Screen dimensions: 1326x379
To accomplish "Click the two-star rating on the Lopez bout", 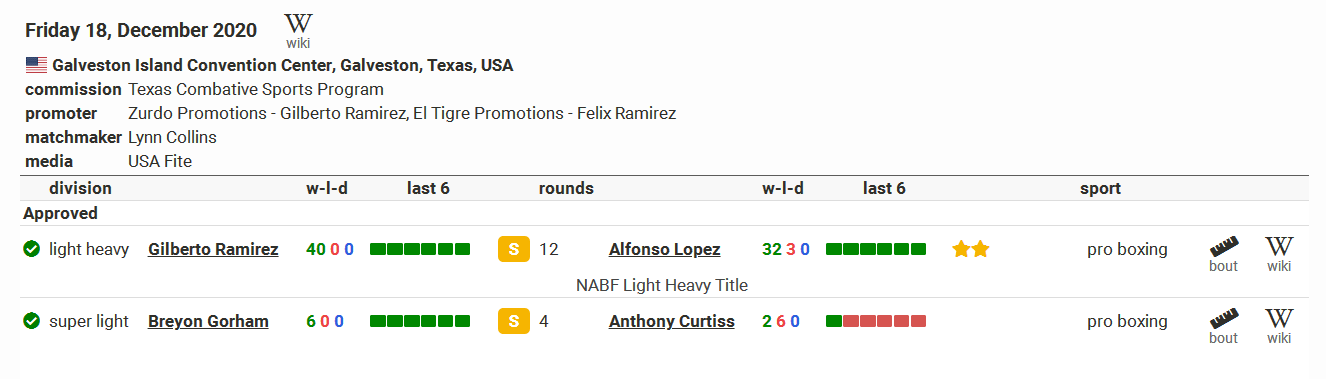I will (x=970, y=249).
